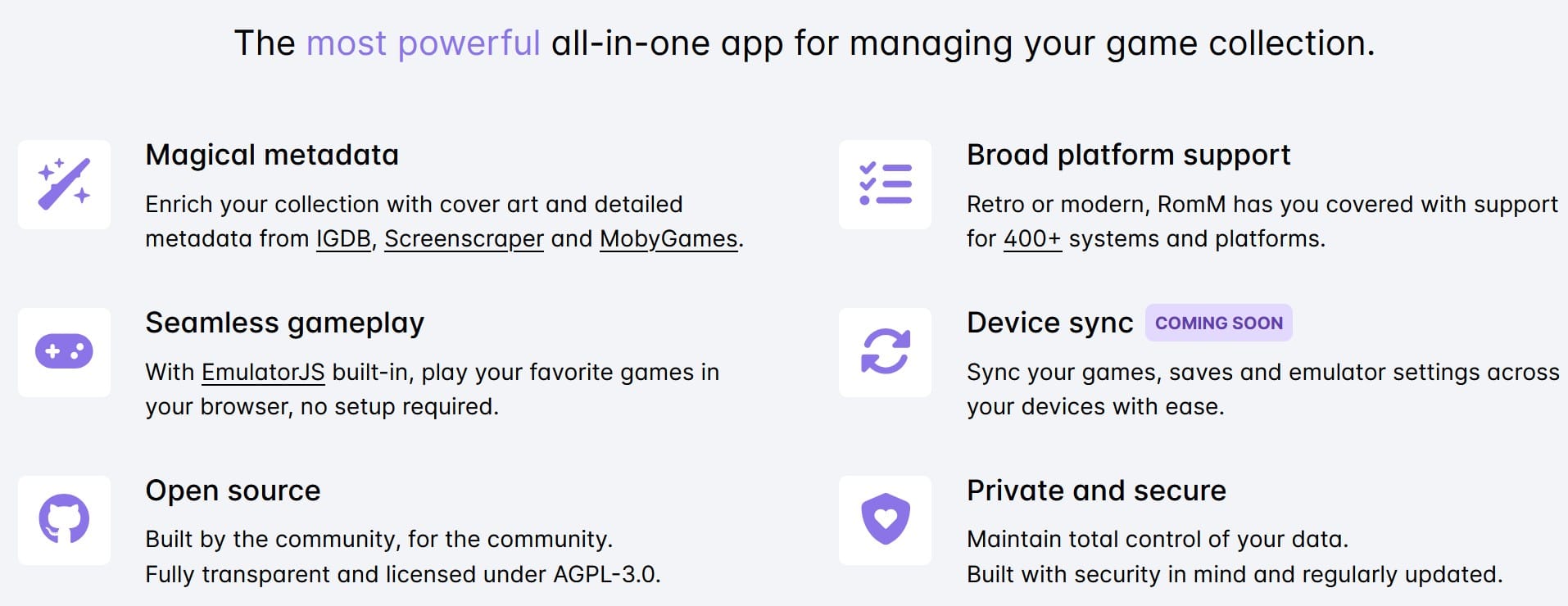Image resolution: width=1568 pixels, height=606 pixels.
Task: Click the Seamless gameplay heading
Action: coord(285,323)
